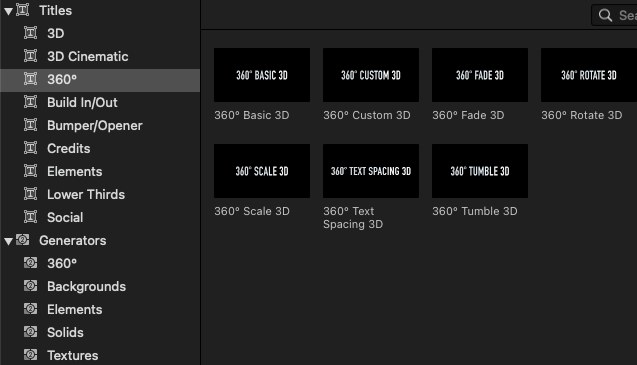Select the Backgrounds generator icon
The height and width of the screenshot is (365, 637).
[x=30, y=286]
